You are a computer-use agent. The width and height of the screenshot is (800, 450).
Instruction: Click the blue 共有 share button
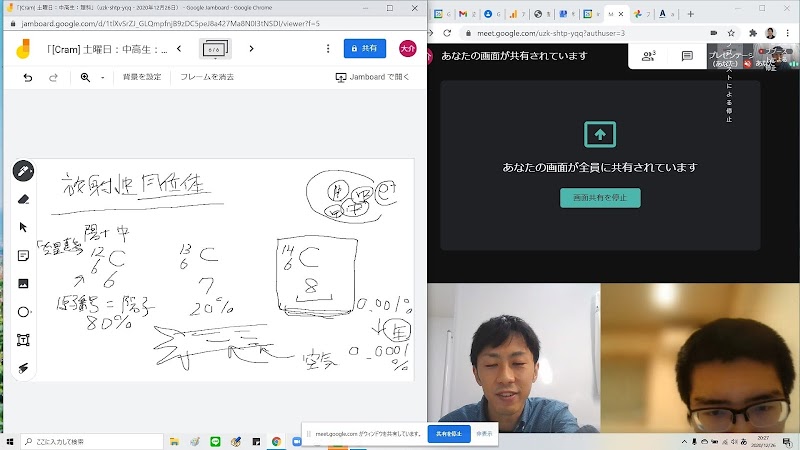365,48
